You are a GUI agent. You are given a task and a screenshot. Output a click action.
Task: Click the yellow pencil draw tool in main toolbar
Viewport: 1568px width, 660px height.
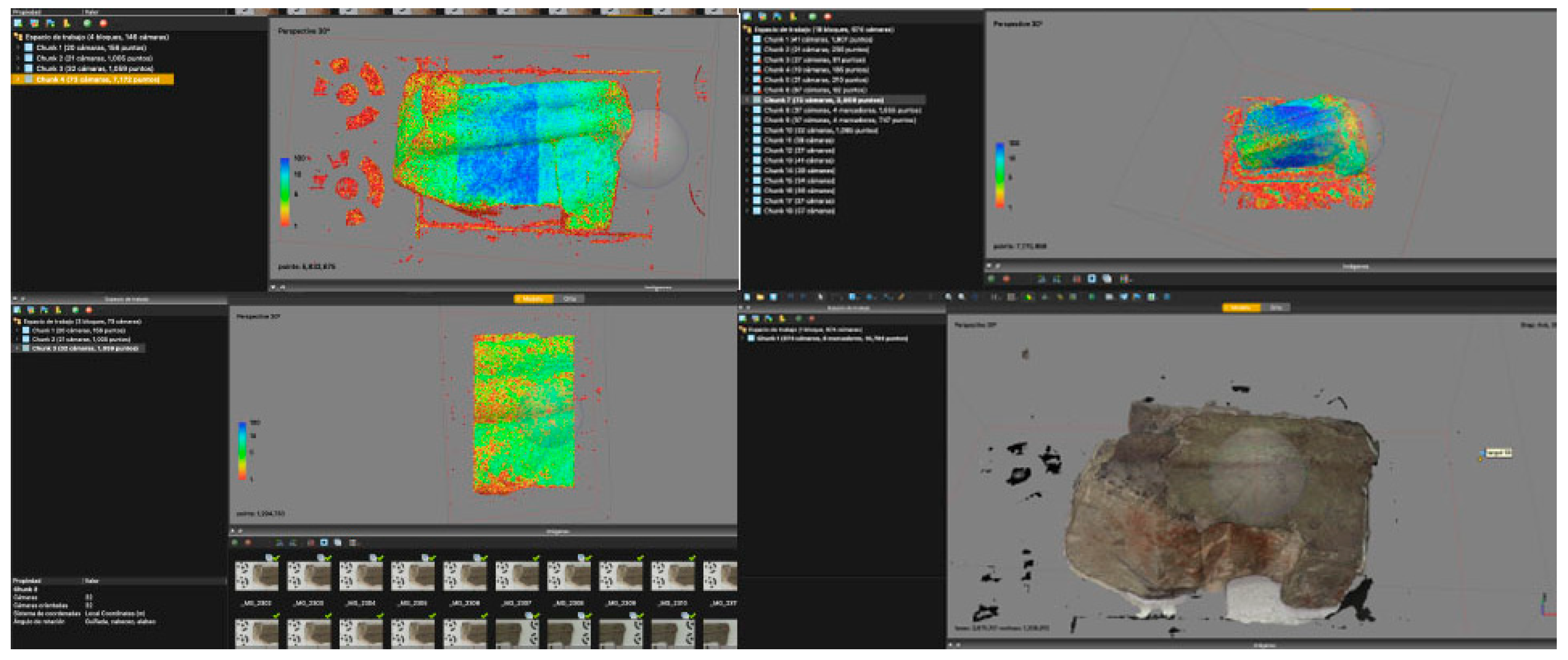[x=902, y=297]
